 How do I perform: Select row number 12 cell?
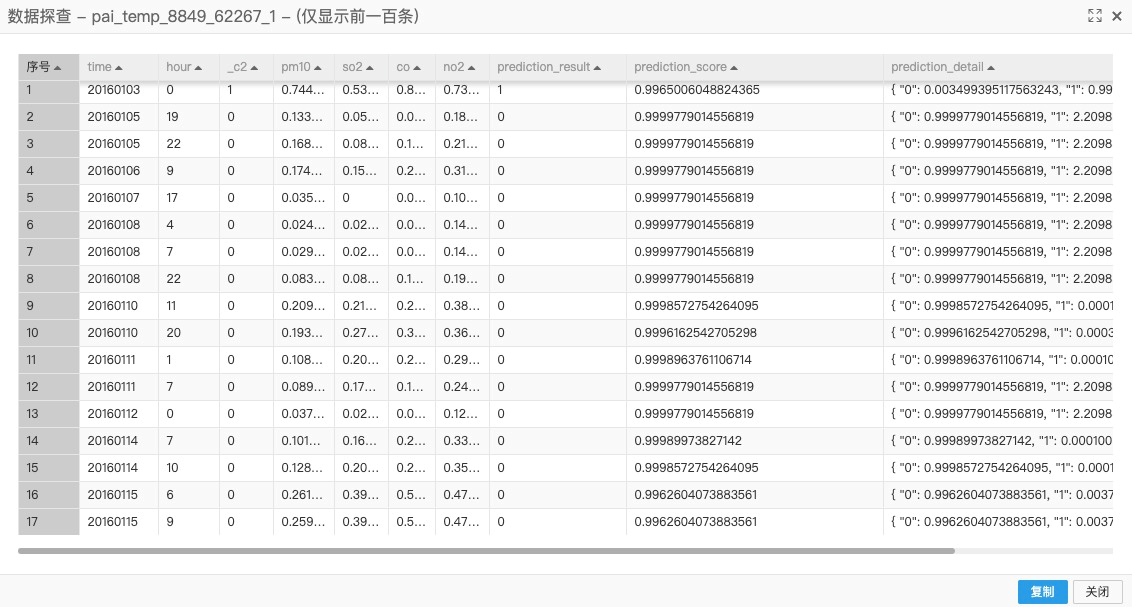click(x=48, y=387)
